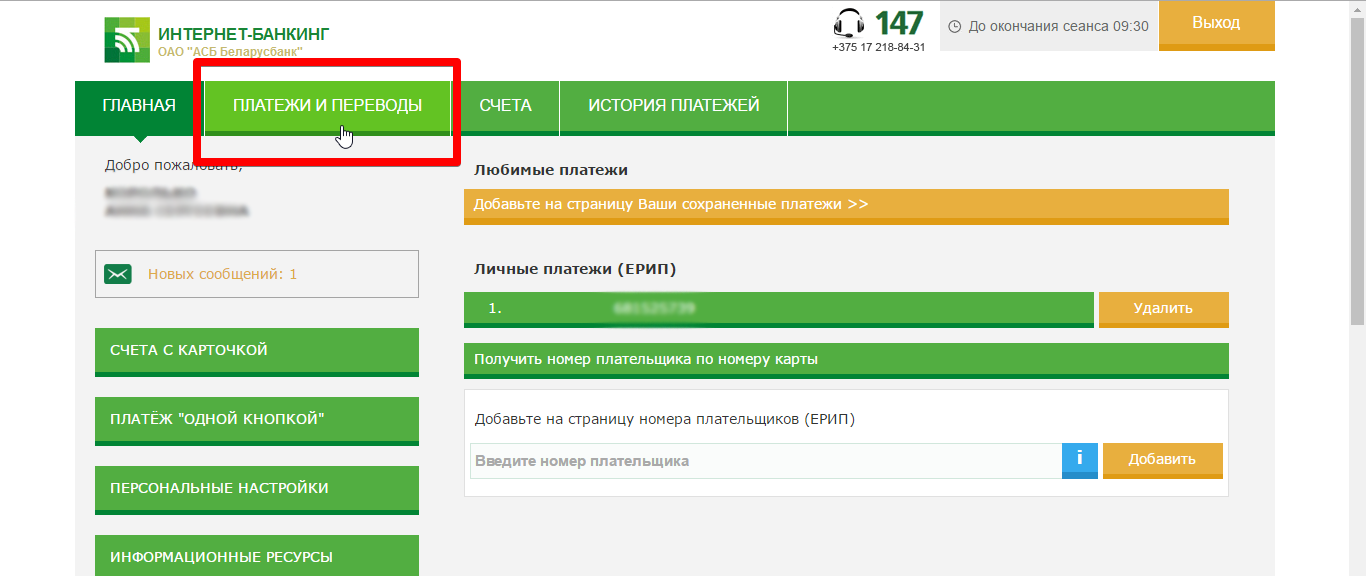The width and height of the screenshot is (1366, 576).
Task: Click the Добавить button
Action: pyautogui.click(x=1162, y=460)
